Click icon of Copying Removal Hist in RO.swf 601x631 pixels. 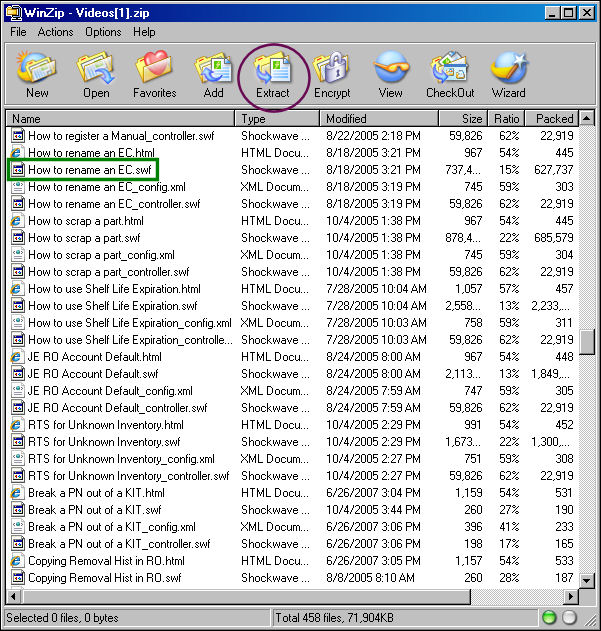[17, 578]
